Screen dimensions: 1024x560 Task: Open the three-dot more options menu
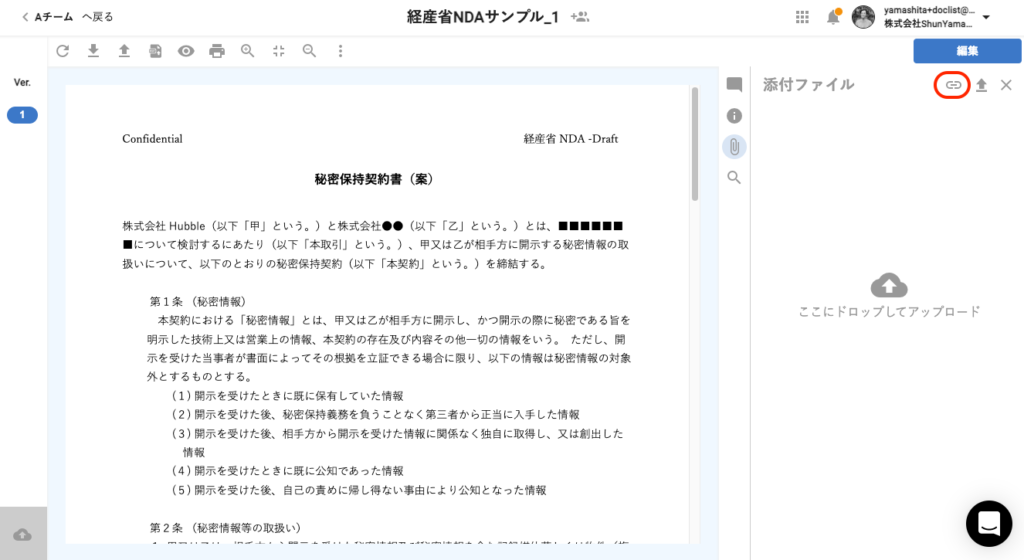tap(340, 51)
